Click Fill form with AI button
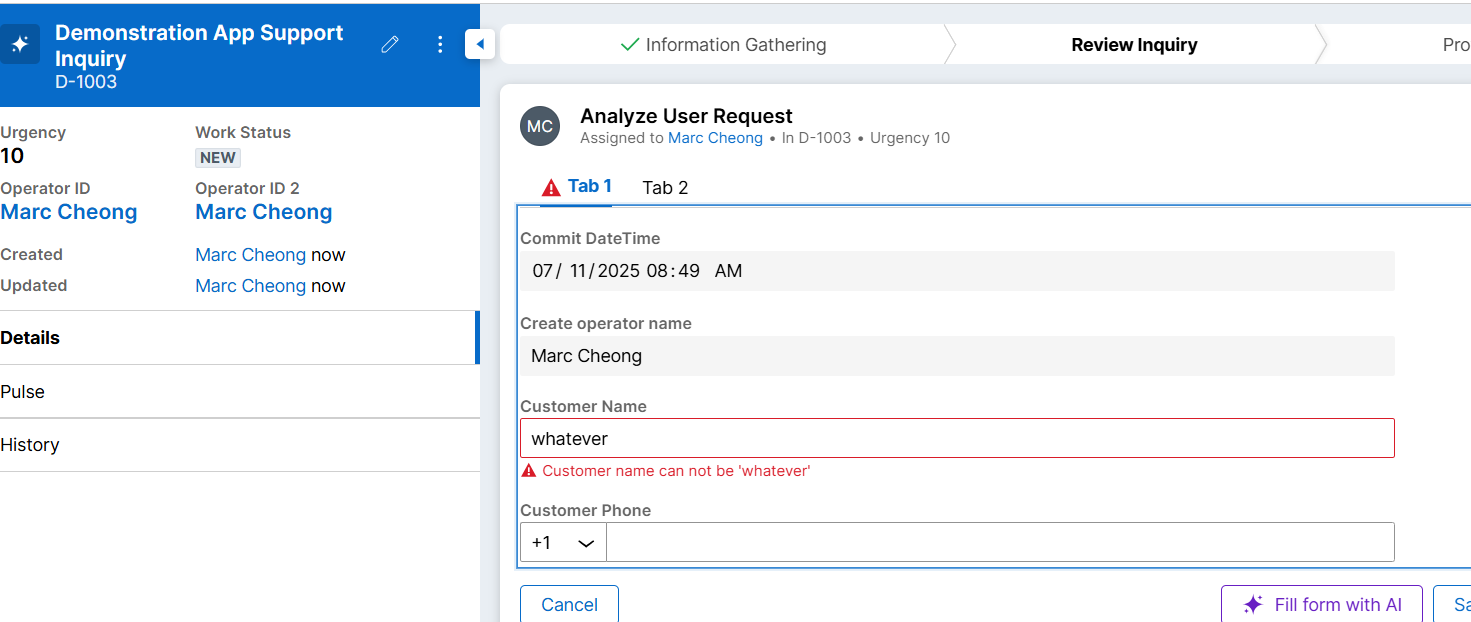Viewport: 1471px width, 622px height. pos(1321,604)
